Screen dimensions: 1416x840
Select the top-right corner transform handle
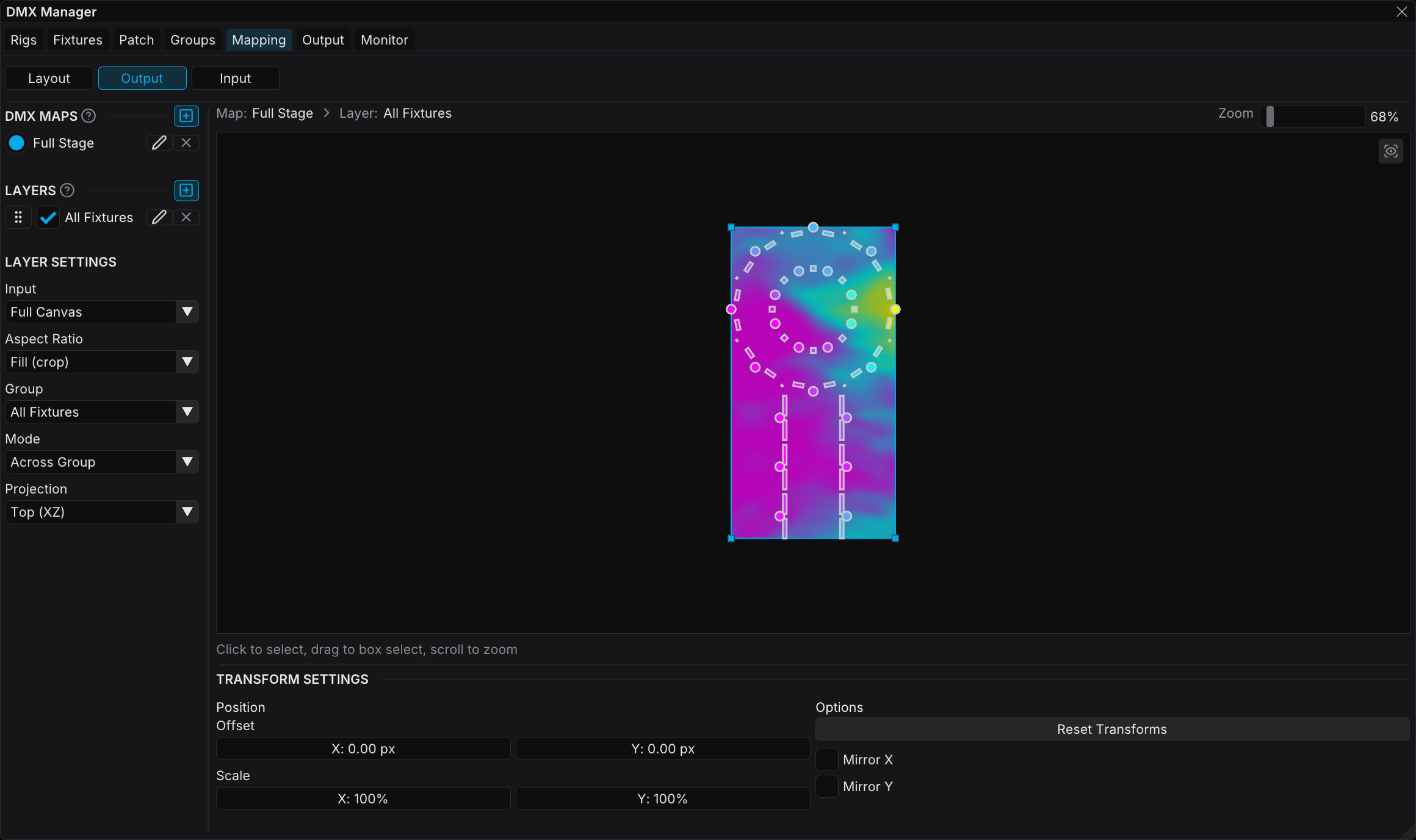point(895,228)
